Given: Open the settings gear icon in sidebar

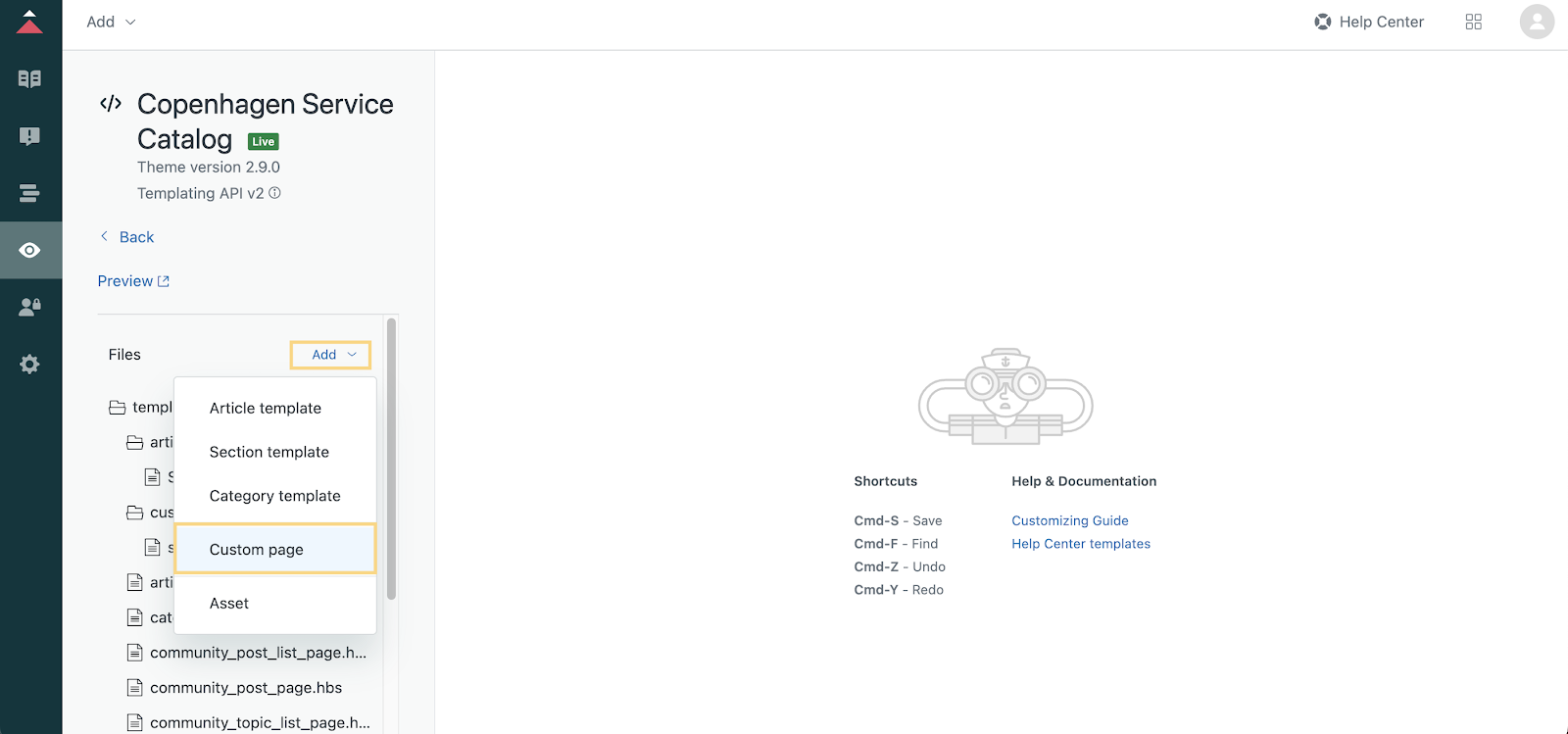Looking at the screenshot, I should (x=29, y=365).
